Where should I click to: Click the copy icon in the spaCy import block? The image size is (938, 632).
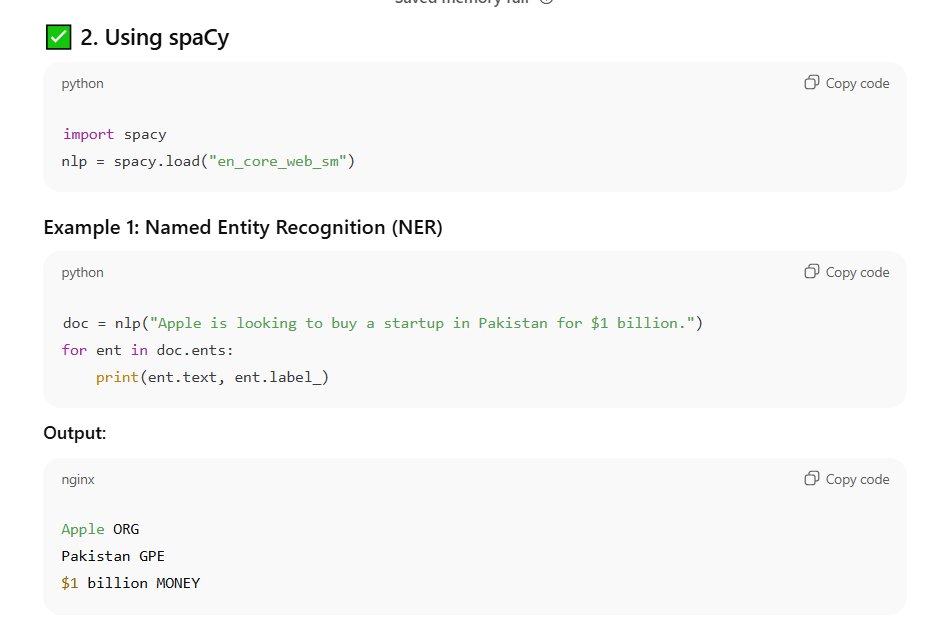point(812,83)
